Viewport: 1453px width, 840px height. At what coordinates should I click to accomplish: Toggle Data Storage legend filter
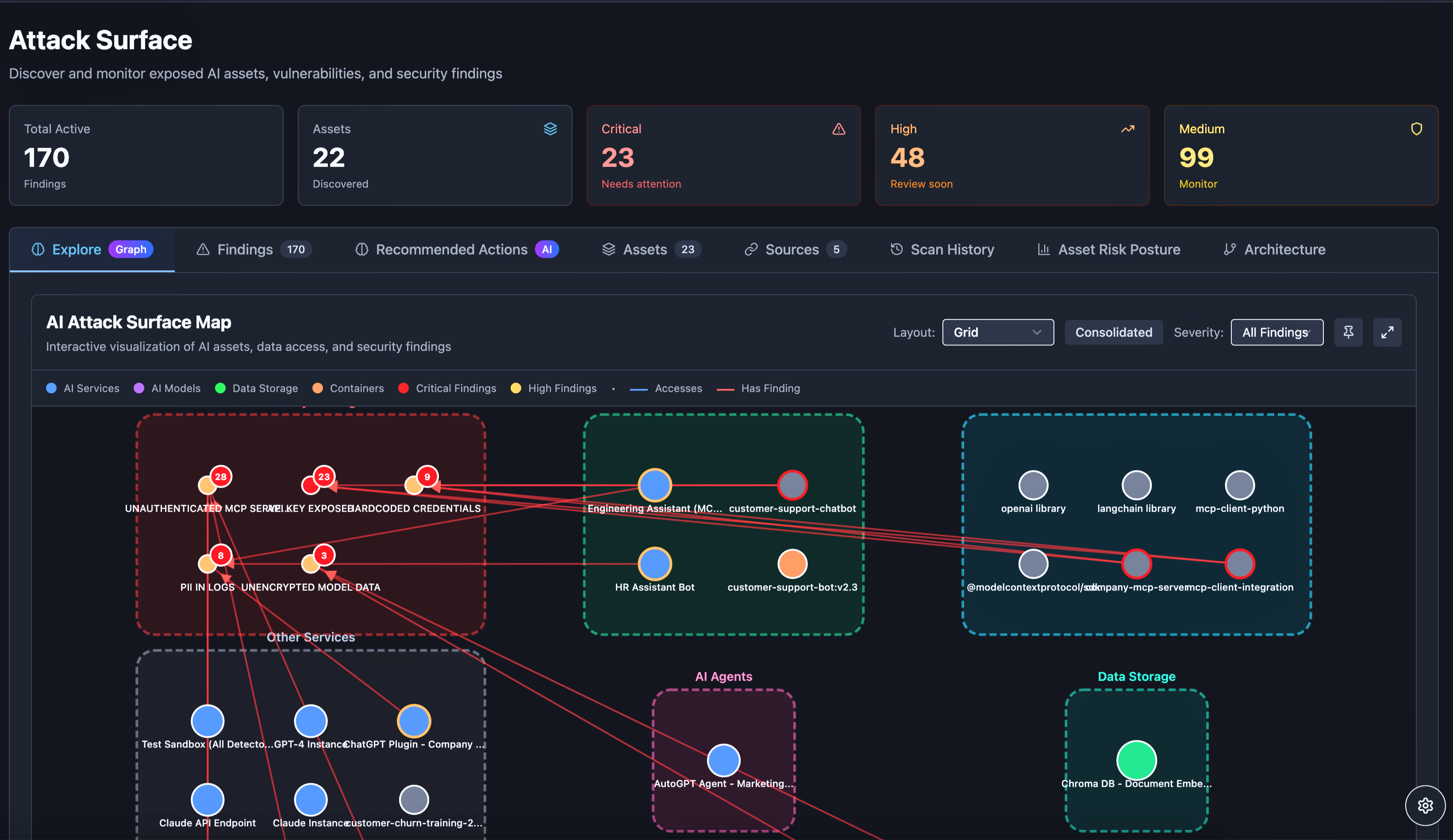(x=257, y=388)
